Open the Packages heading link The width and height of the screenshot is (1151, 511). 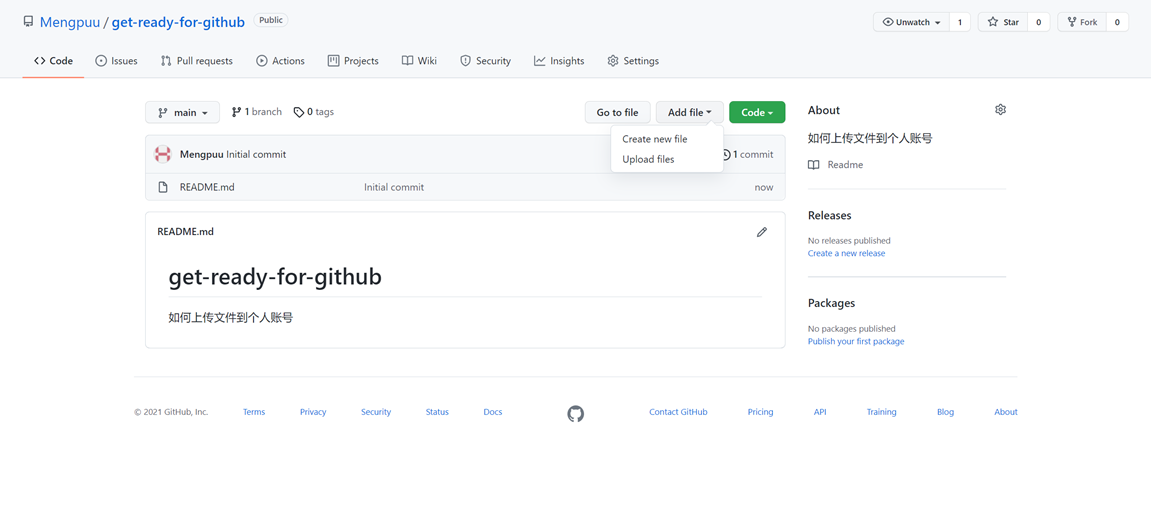[831, 303]
